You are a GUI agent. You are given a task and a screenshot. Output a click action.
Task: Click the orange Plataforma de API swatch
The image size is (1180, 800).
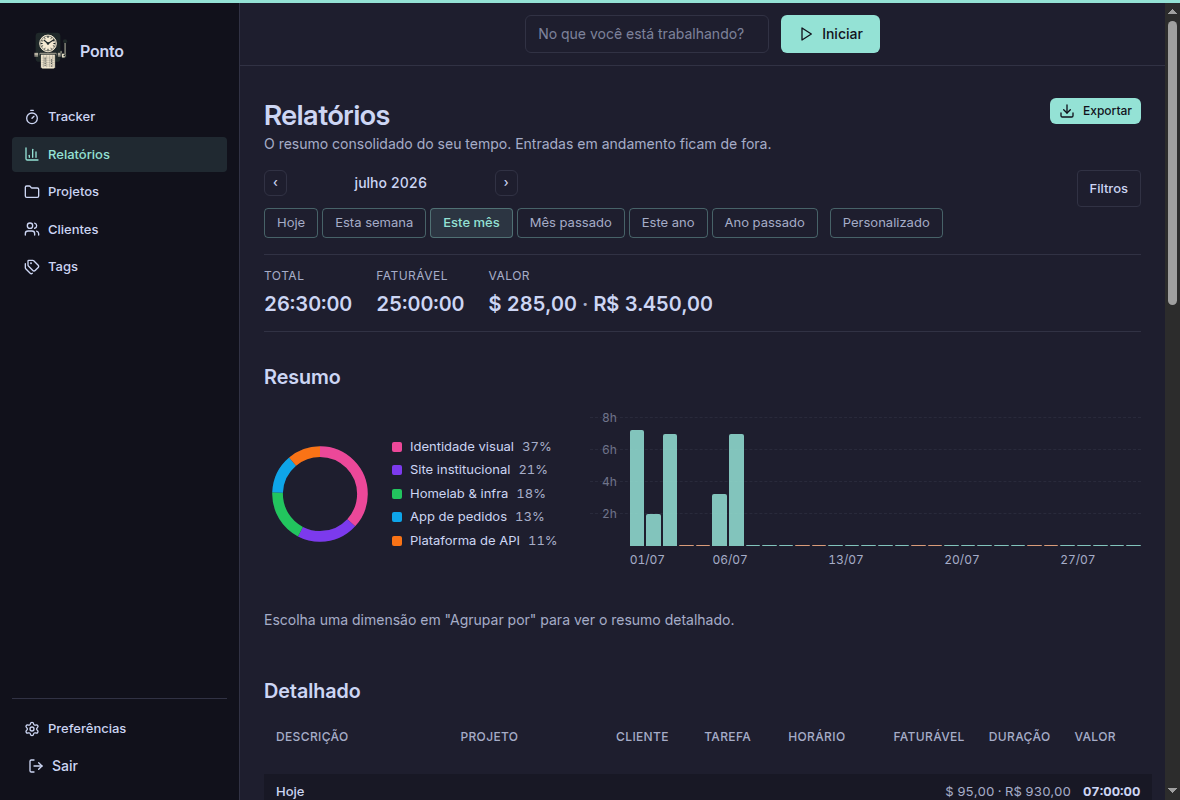click(x=397, y=540)
